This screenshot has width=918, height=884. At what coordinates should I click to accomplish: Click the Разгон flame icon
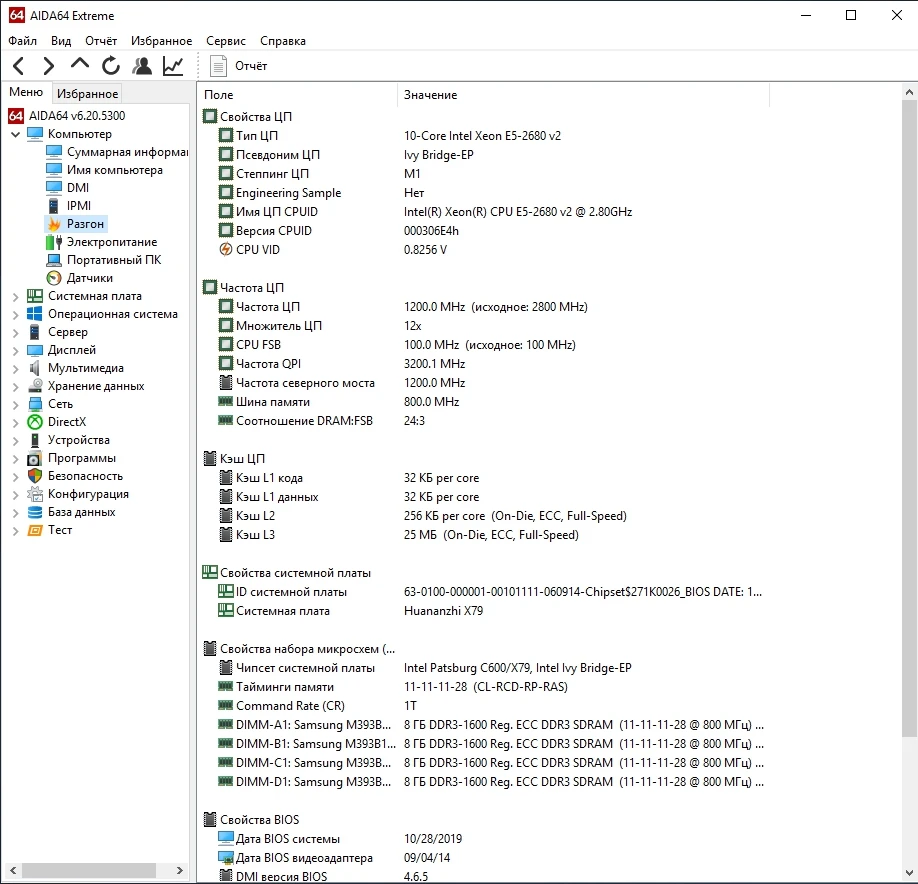pos(54,224)
